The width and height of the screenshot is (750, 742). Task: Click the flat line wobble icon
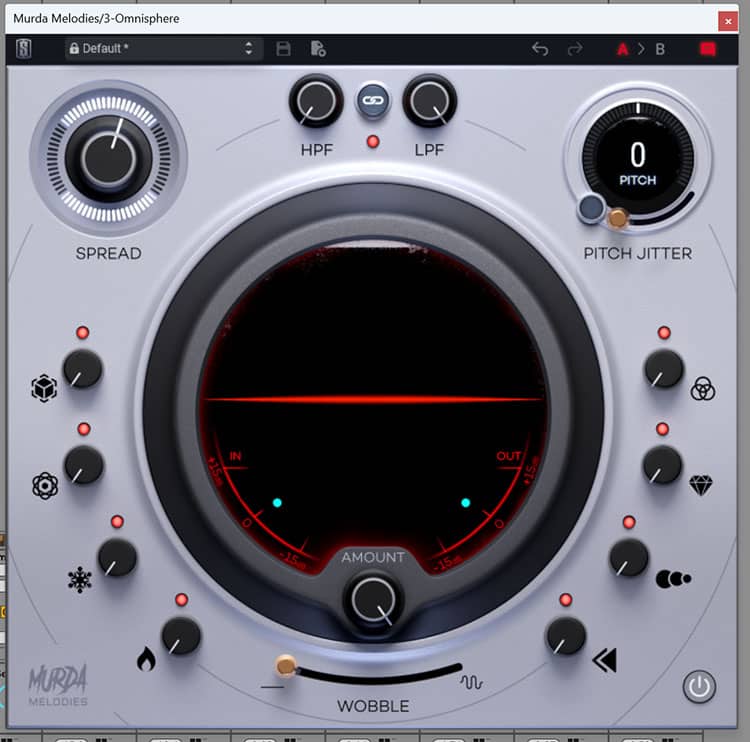(273, 687)
